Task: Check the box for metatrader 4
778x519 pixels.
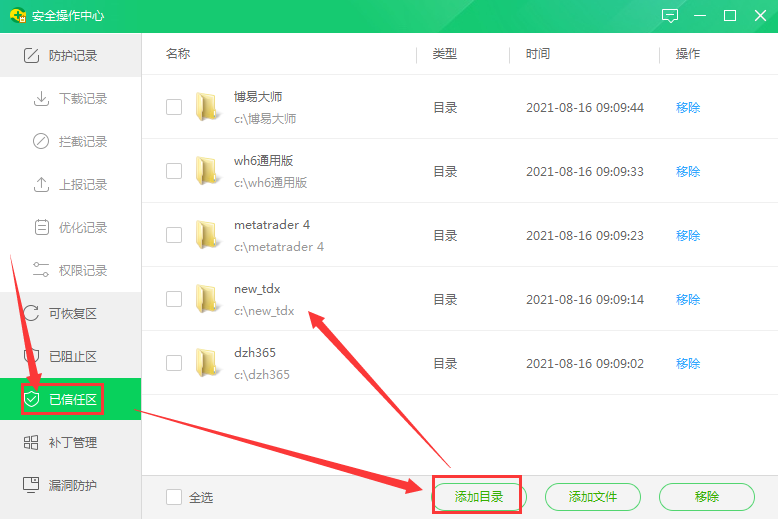Action: (174, 235)
